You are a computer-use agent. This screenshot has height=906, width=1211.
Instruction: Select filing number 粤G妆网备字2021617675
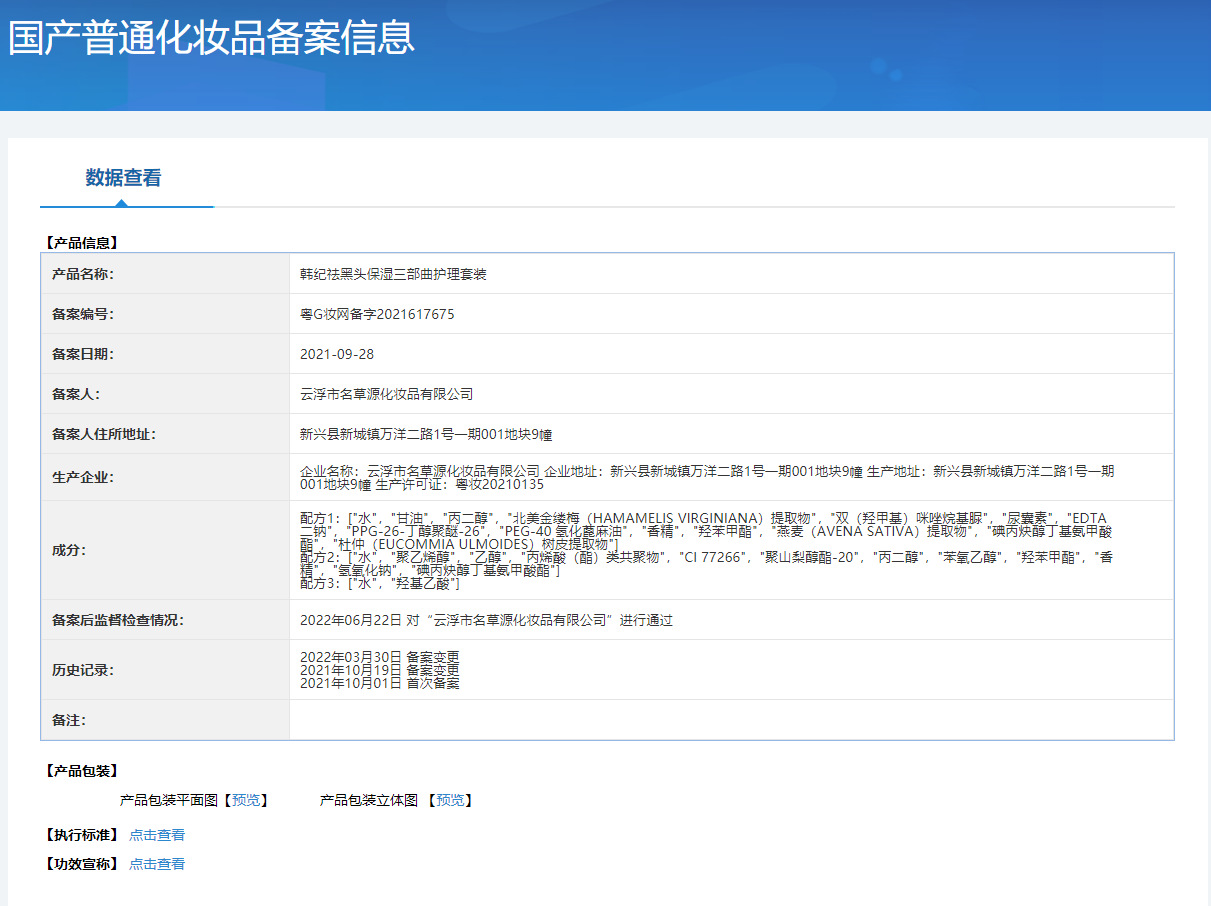coord(377,314)
